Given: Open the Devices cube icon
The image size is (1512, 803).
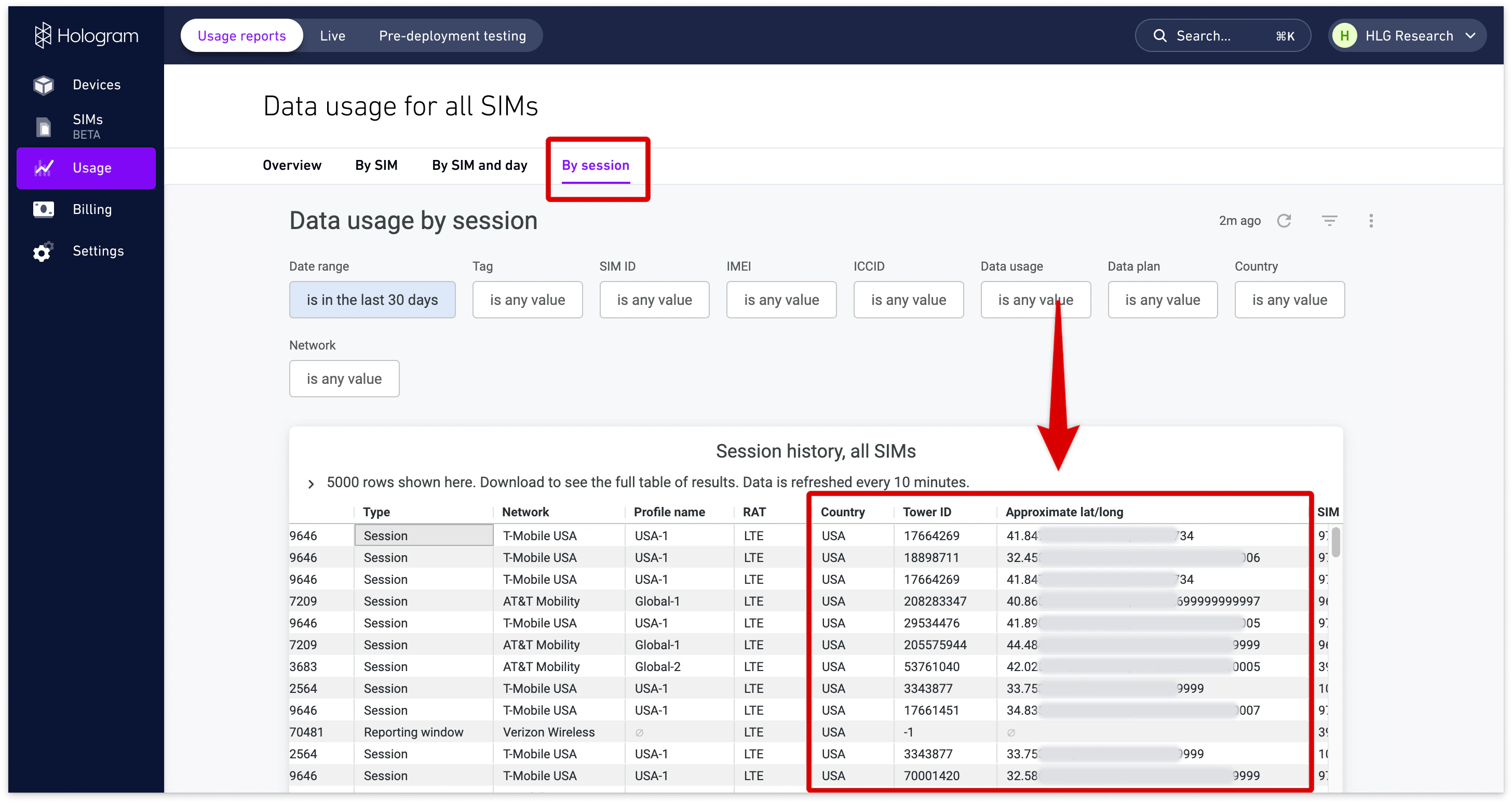Looking at the screenshot, I should (x=44, y=85).
